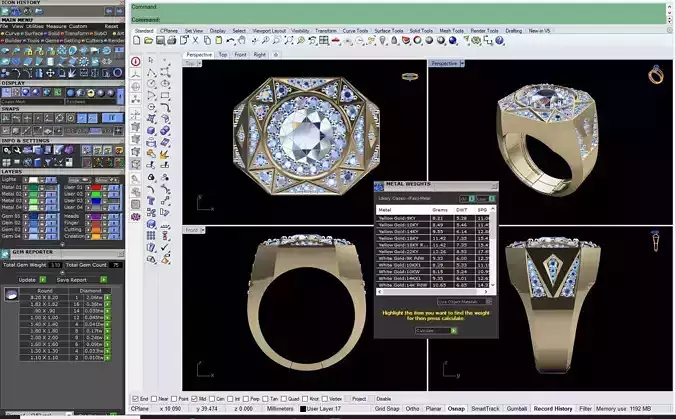Image resolution: width=676 pixels, height=419 pixels.
Task: Collapse the arrow under Total Gem Weight
Action: tap(62, 272)
